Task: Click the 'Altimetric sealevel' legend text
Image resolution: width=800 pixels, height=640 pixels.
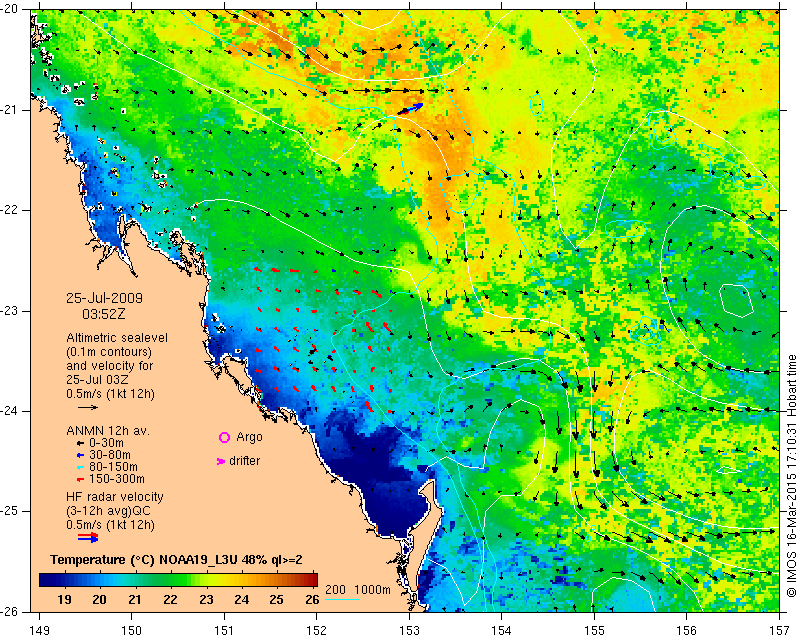Action: 117,338
